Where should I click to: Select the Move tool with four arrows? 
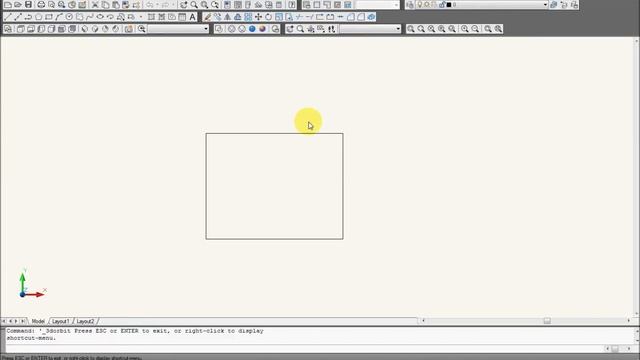click(x=258, y=17)
